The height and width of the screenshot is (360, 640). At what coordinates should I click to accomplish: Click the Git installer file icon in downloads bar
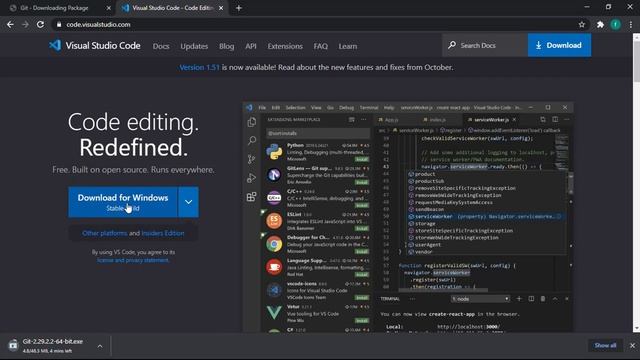[x=13, y=345]
